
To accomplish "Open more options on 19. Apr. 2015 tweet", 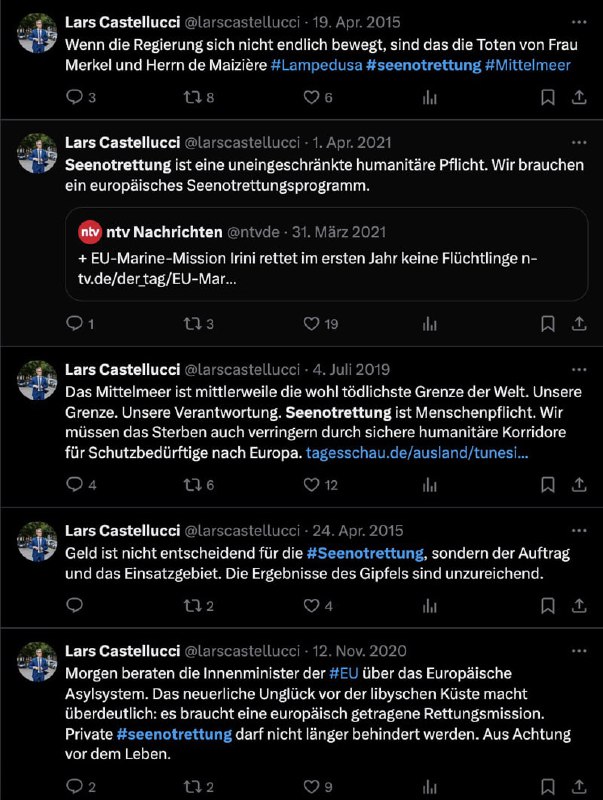I will [x=579, y=21].
